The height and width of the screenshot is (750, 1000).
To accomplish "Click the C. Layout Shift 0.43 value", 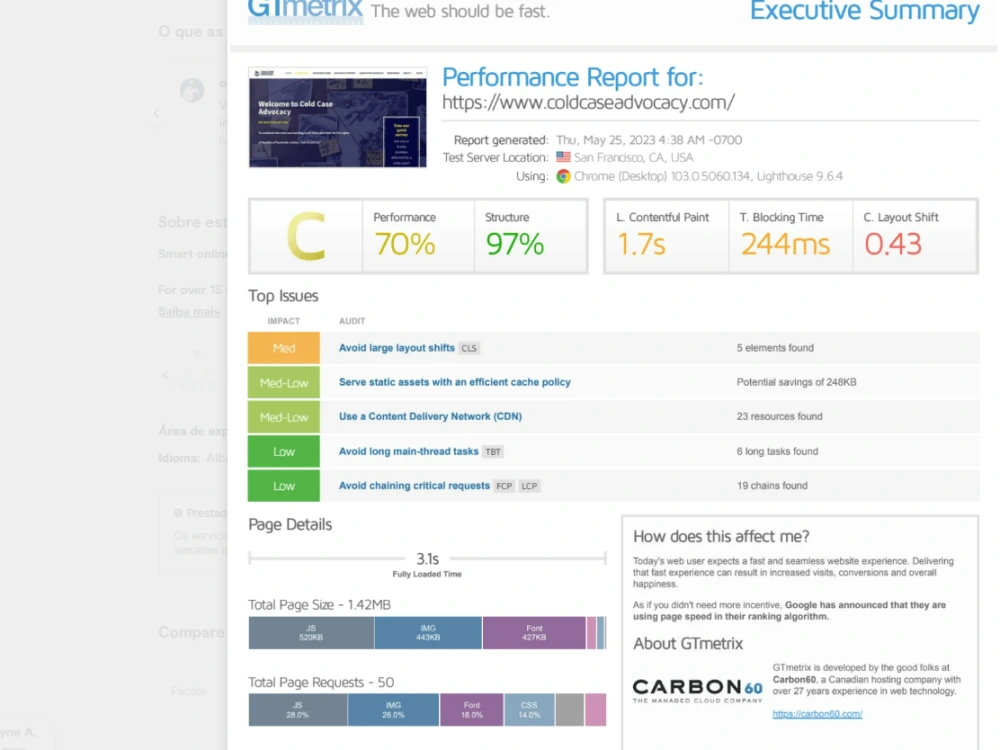I will click(893, 244).
